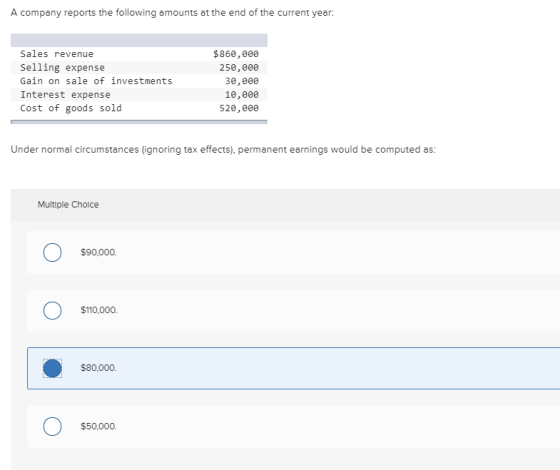Image resolution: width=560 pixels, height=470 pixels.
Task: Click the Interest expense row label
Action: (x=65, y=95)
